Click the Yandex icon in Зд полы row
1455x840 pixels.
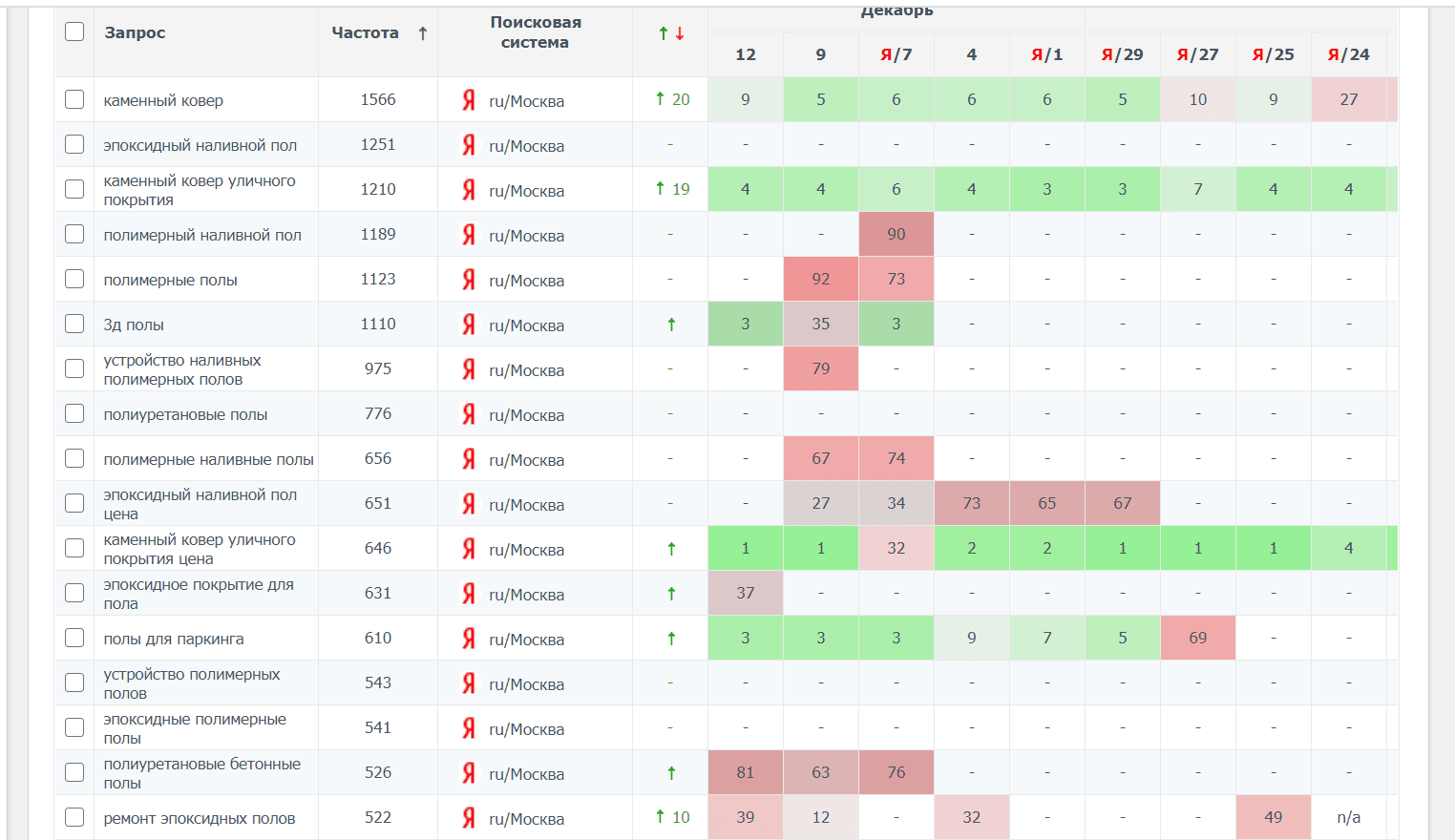point(469,325)
